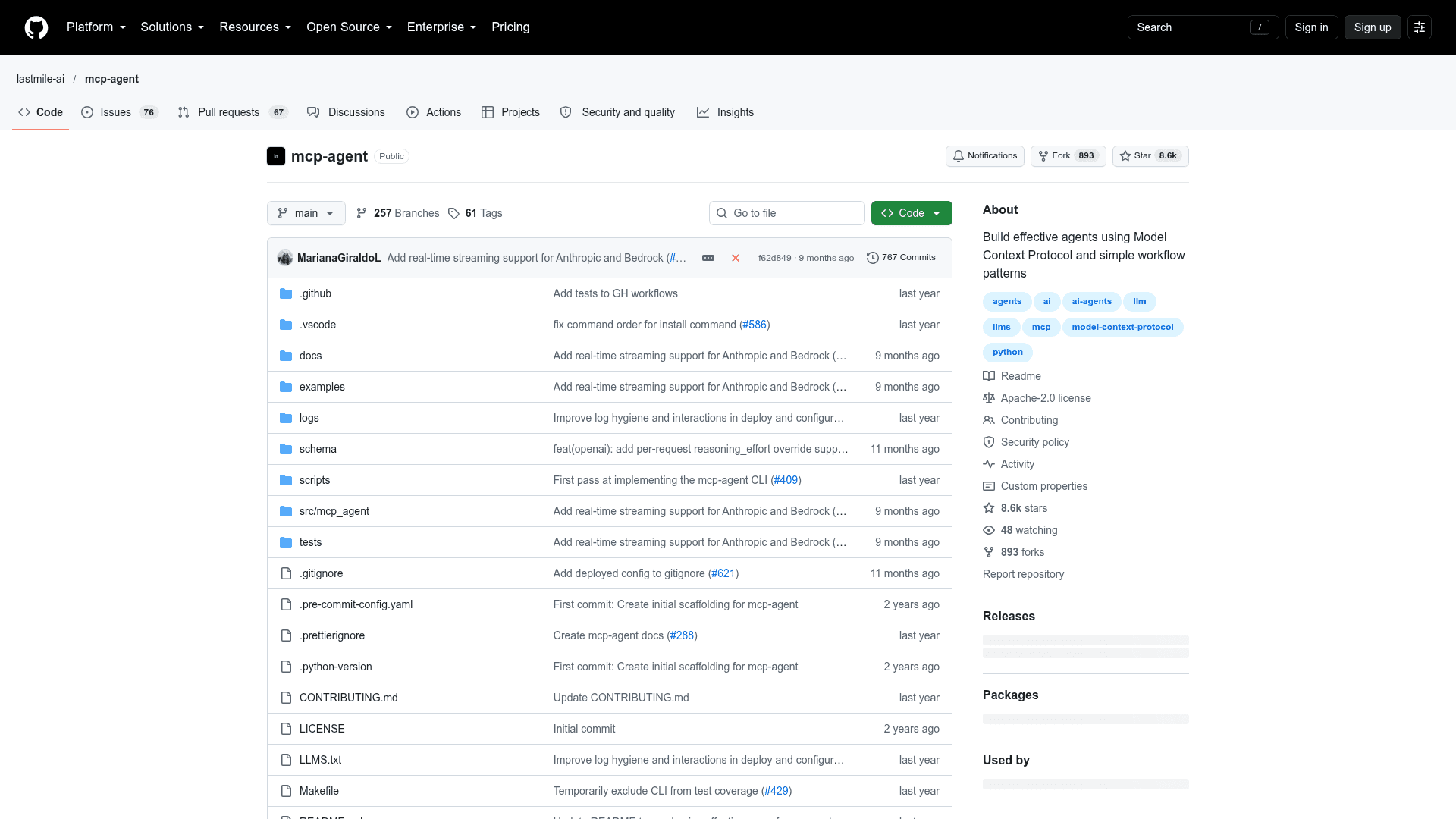Switch to the Issues tab
Image resolution: width=1456 pixels, height=819 pixels.
point(119,112)
